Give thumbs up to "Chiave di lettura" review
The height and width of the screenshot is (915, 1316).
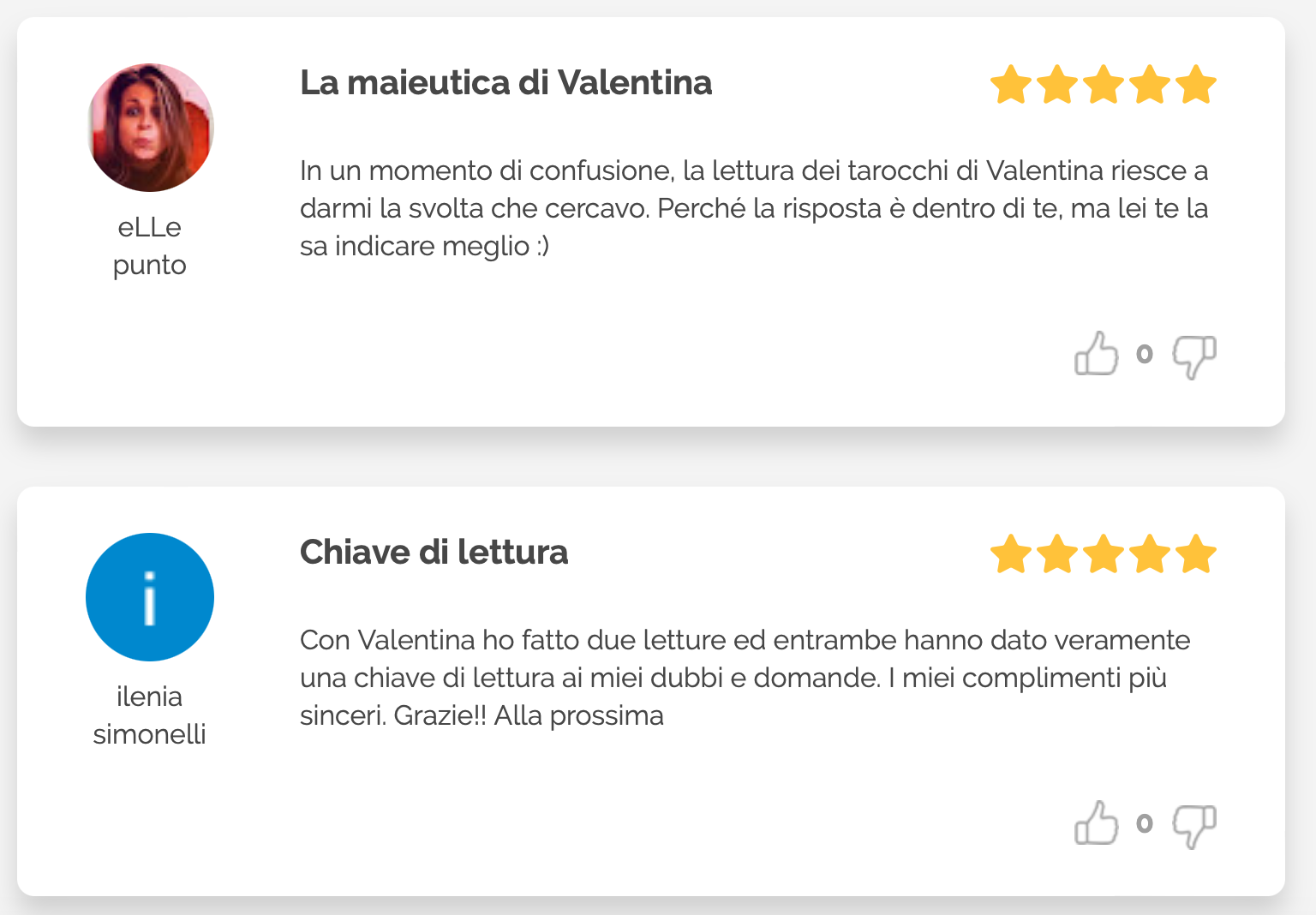tap(1096, 823)
